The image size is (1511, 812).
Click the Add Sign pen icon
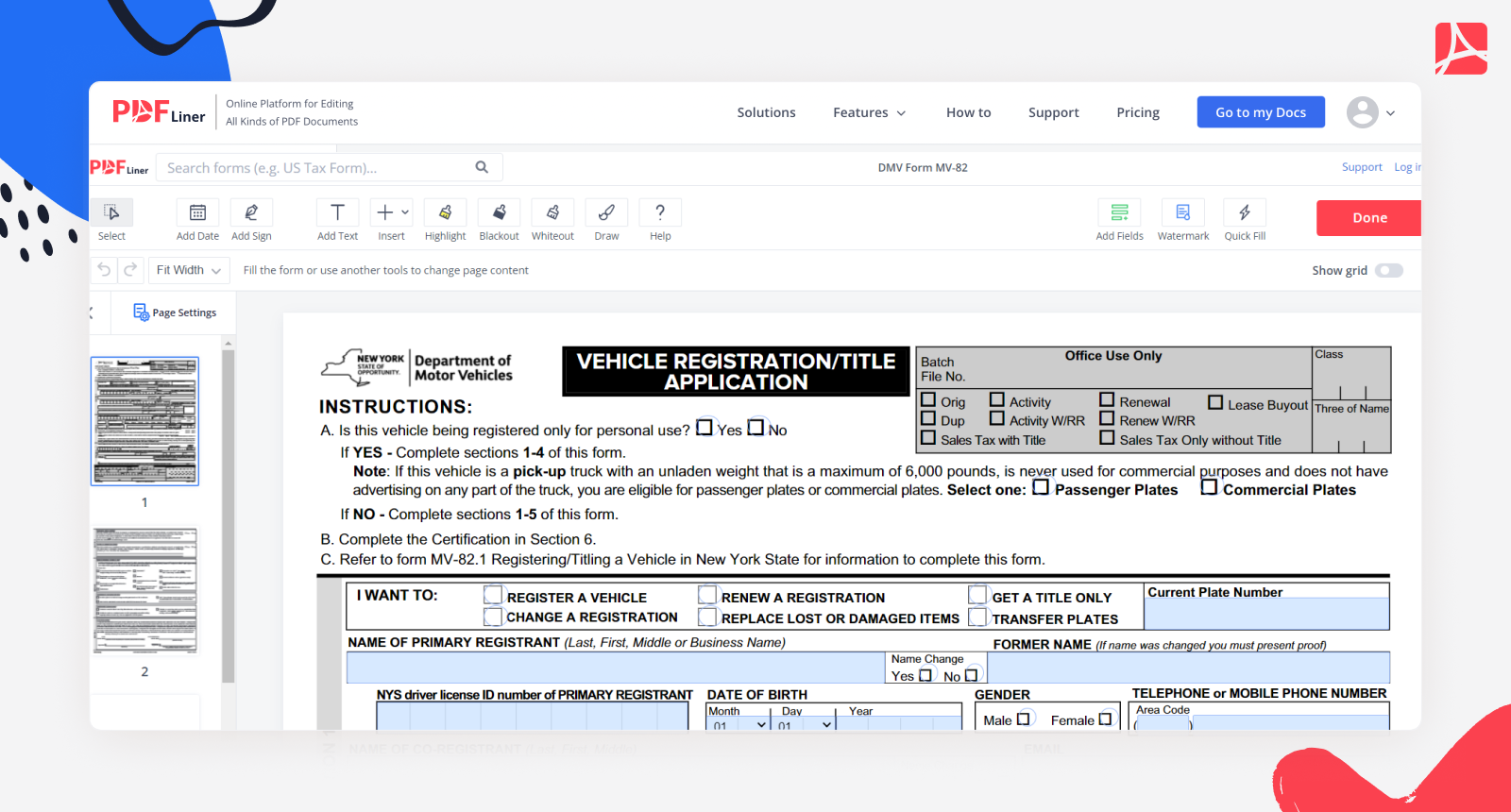[251, 213]
